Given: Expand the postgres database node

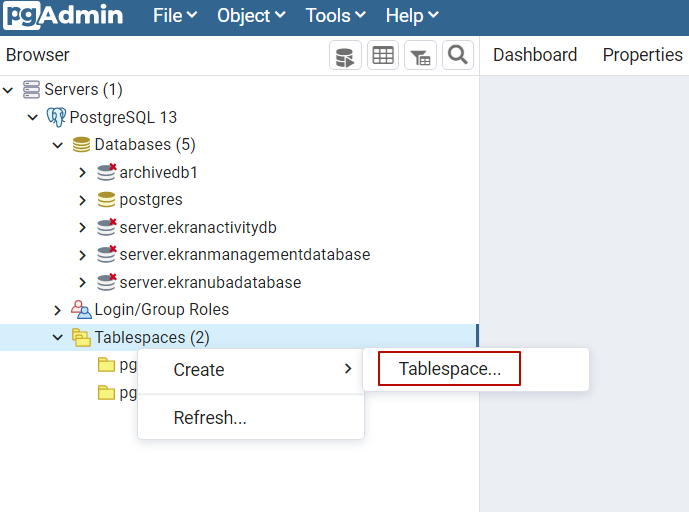Looking at the screenshot, I should tap(83, 200).
